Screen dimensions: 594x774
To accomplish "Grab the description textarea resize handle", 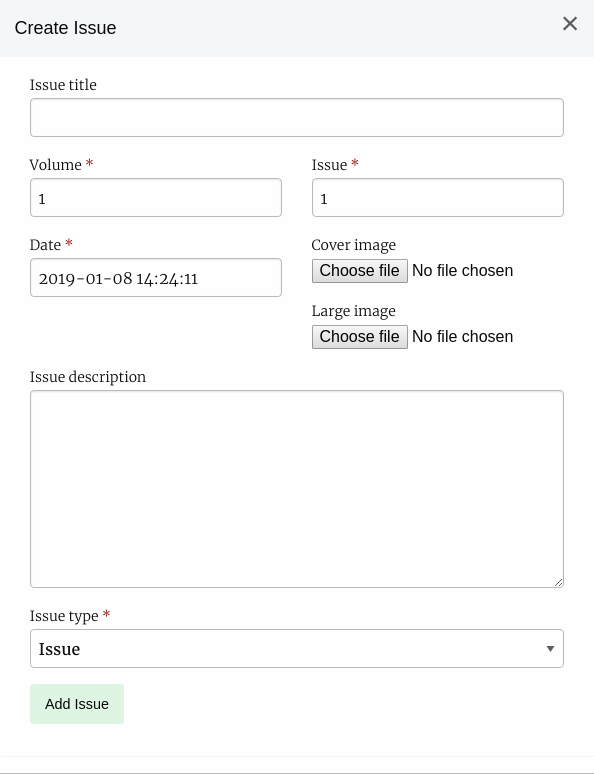I will pyautogui.click(x=558, y=582).
